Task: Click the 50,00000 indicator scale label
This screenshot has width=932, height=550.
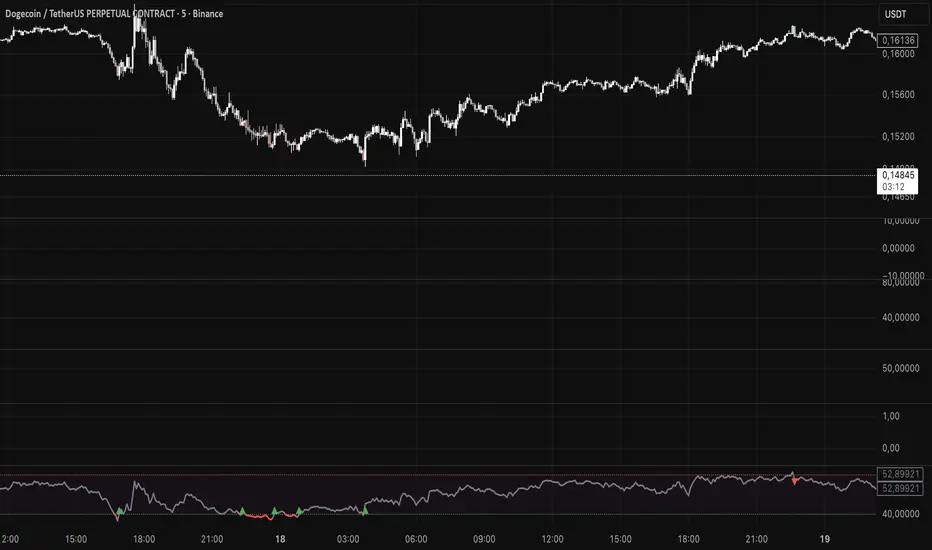Action: 901,368
